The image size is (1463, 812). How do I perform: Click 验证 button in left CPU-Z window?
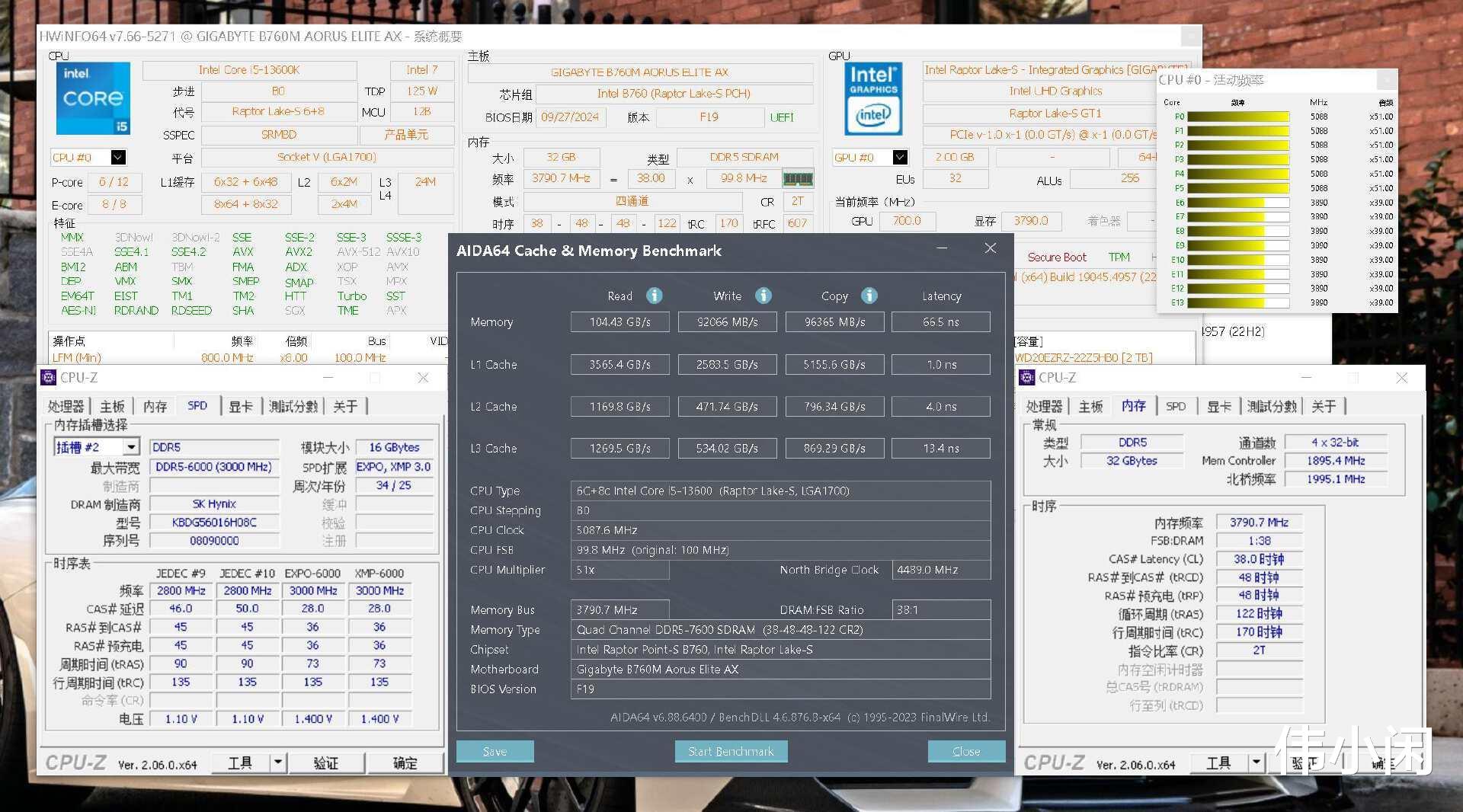point(326,762)
